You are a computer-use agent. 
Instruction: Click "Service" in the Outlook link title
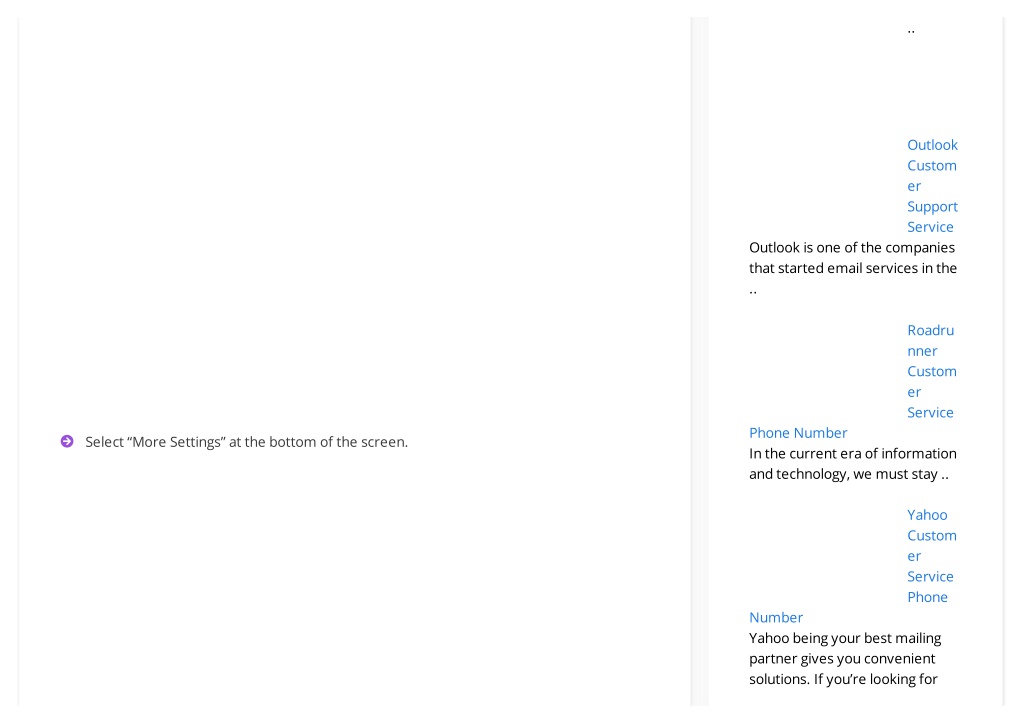click(x=930, y=227)
